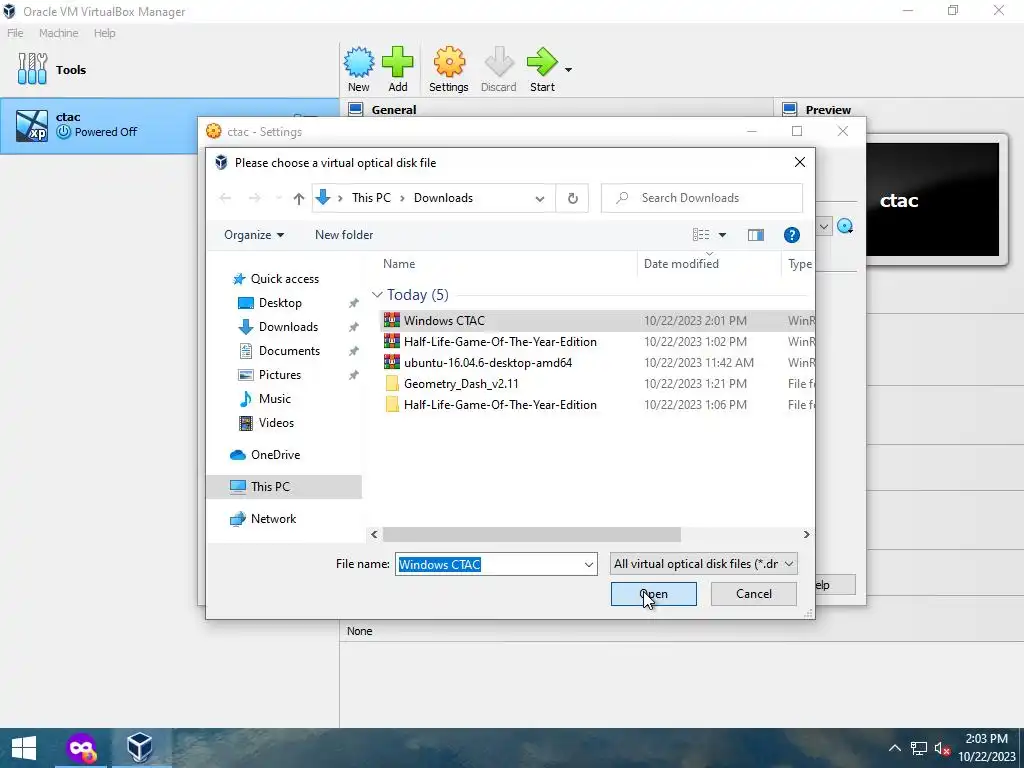Select Downloads in navigation pane
The image size is (1024, 768).
coord(288,327)
